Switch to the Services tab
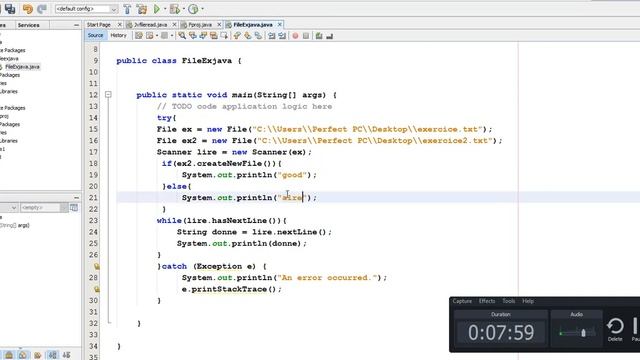 click(29, 25)
